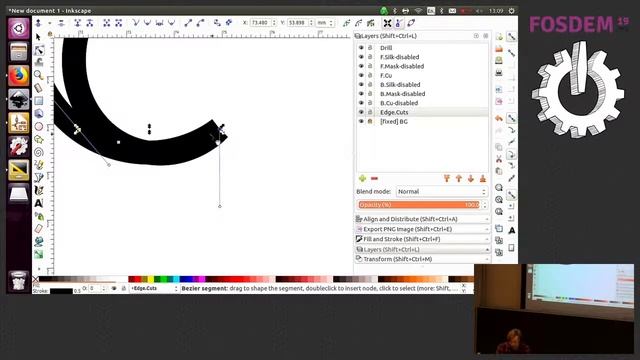Open the Ubuntu Dash home button
Image resolution: width=640 pixels, height=360 pixels.
pyautogui.click(x=19, y=28)
